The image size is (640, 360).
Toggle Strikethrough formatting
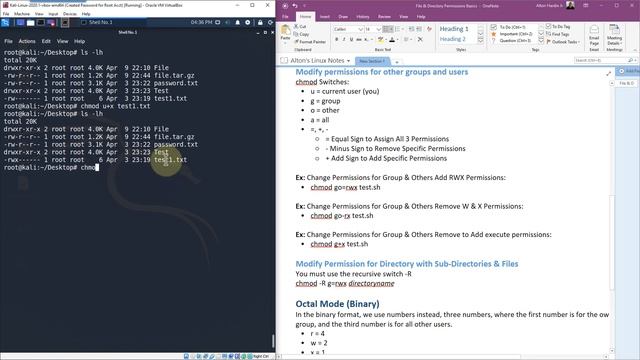359,40
